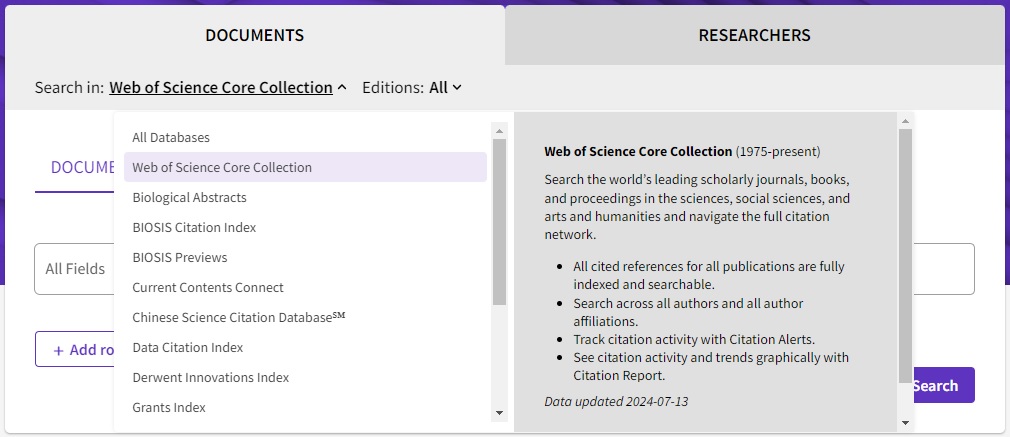Select Grants Index database

pos(169,407)
